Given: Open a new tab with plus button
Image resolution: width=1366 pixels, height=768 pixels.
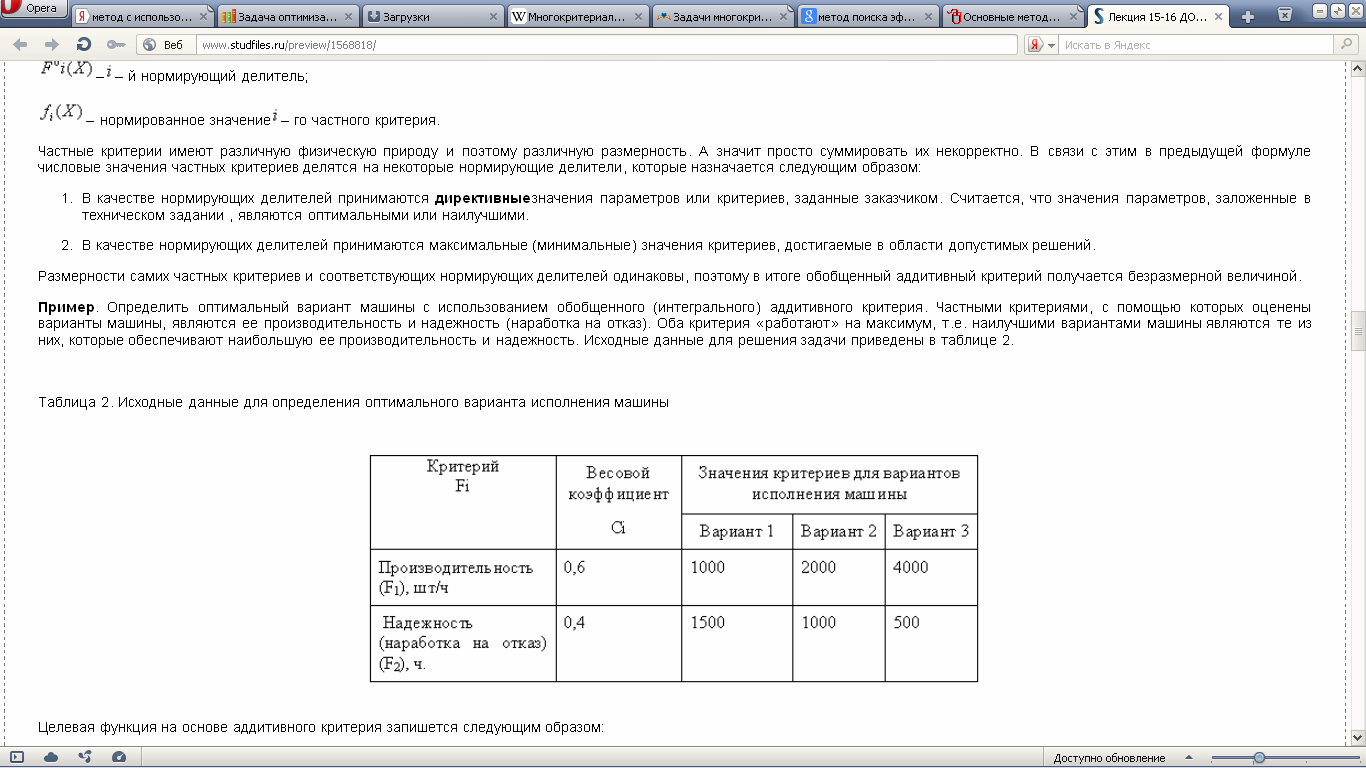Looking at the screenshot, I should click(x=1248, y=16).
